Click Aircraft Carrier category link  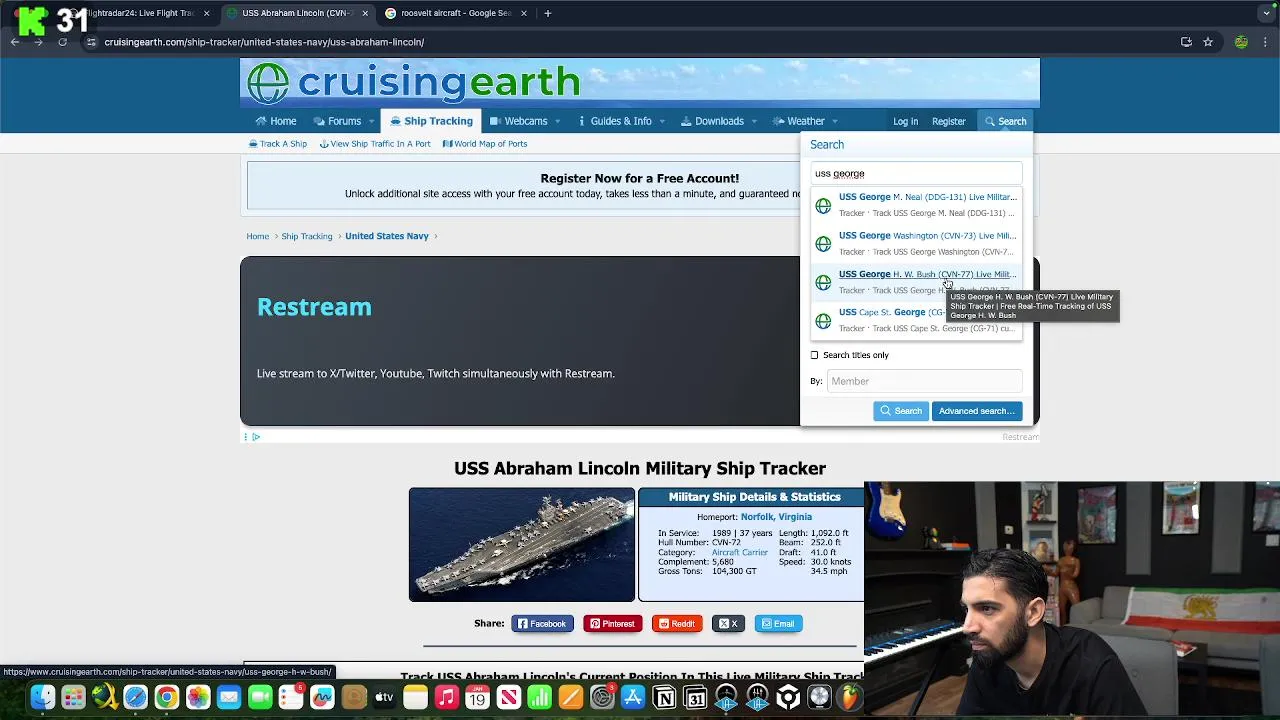coord(740,552)
